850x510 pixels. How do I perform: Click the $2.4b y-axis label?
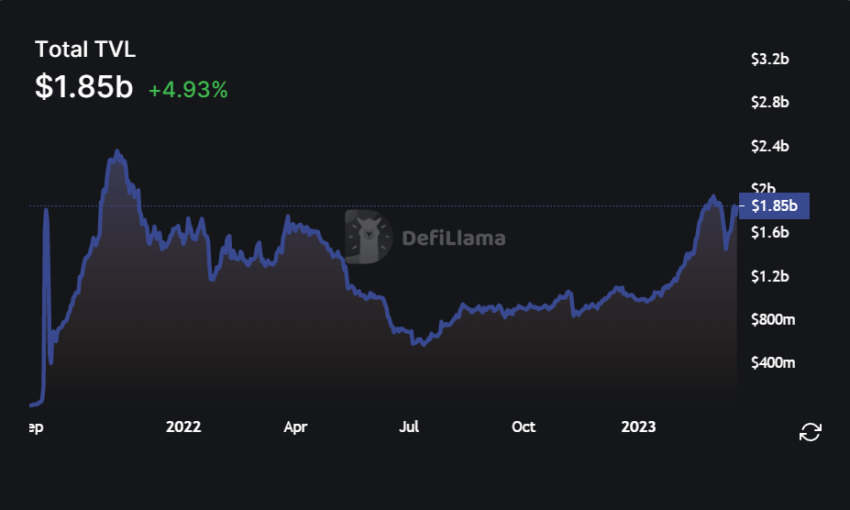[x=770, y=146]
